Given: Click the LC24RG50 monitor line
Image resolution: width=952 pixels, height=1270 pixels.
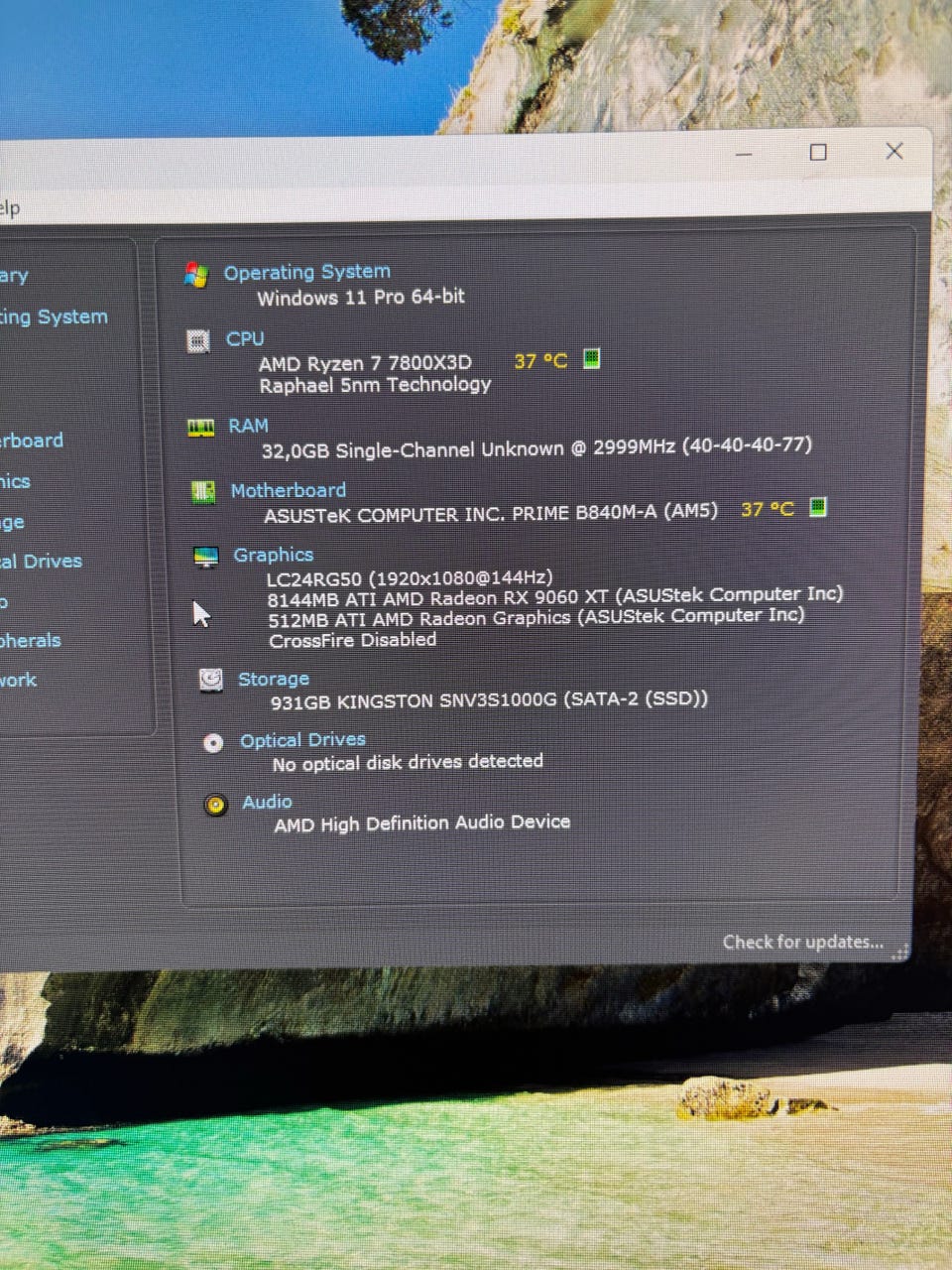Looking at the screenshot, I should point(410,577).
